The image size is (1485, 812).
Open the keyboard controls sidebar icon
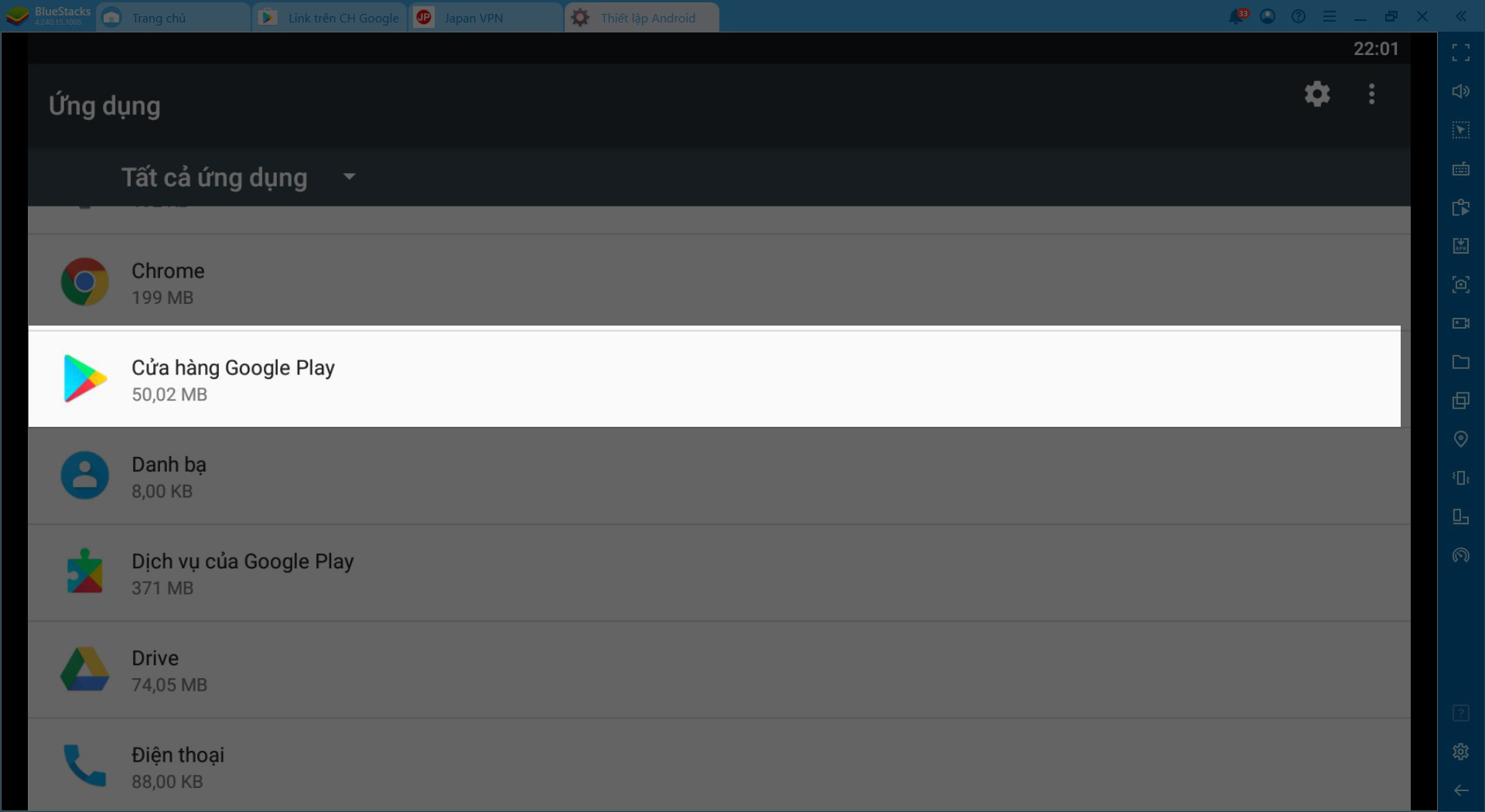pyautogui.click(x=1460, y=169)
